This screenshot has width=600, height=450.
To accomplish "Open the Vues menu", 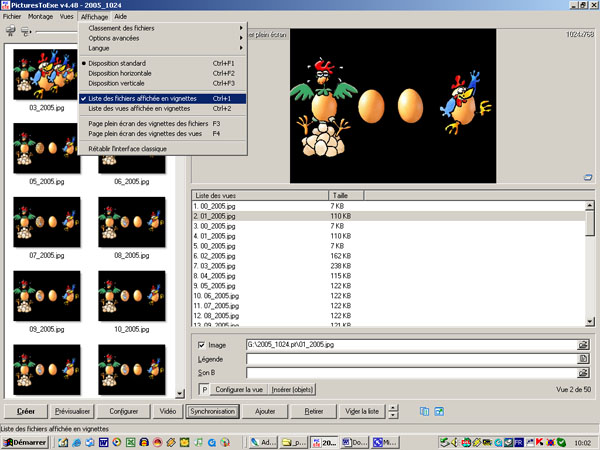I will 67,16.
